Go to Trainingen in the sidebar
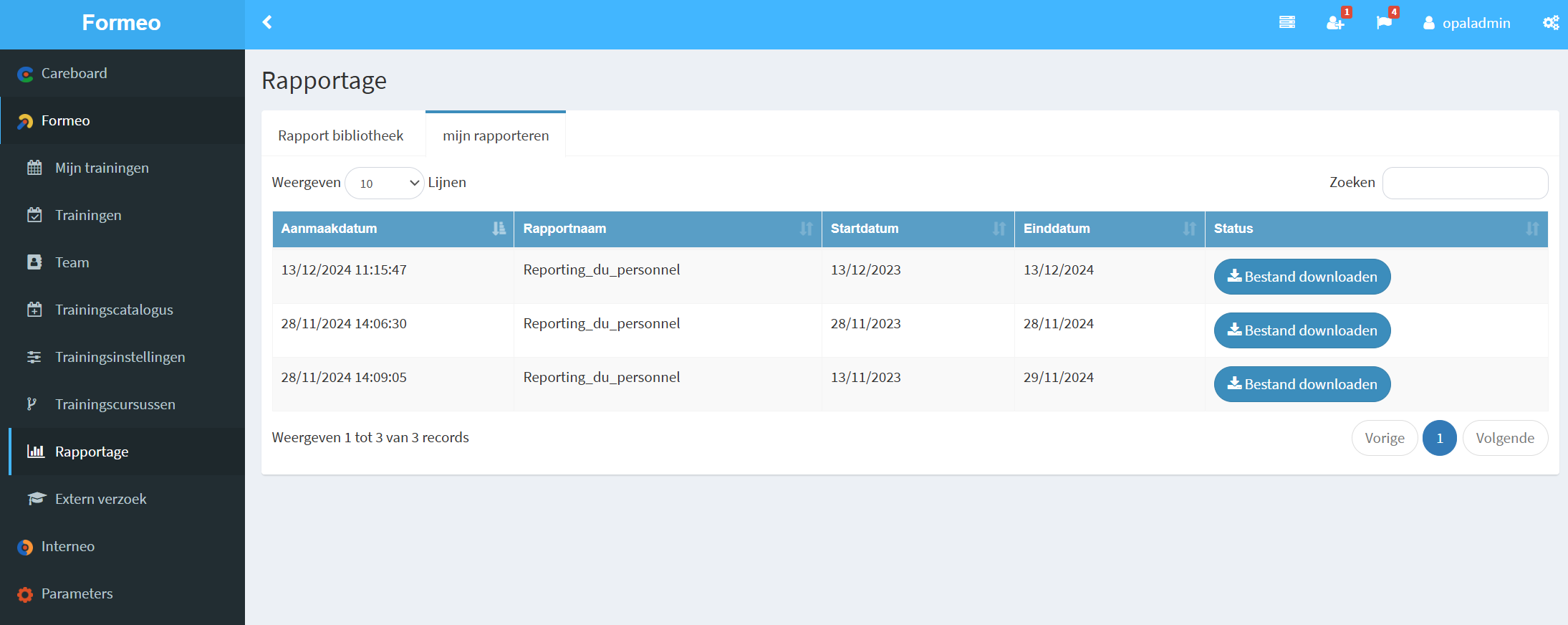Screen dimensions: 1568x625 click(122, 215)
